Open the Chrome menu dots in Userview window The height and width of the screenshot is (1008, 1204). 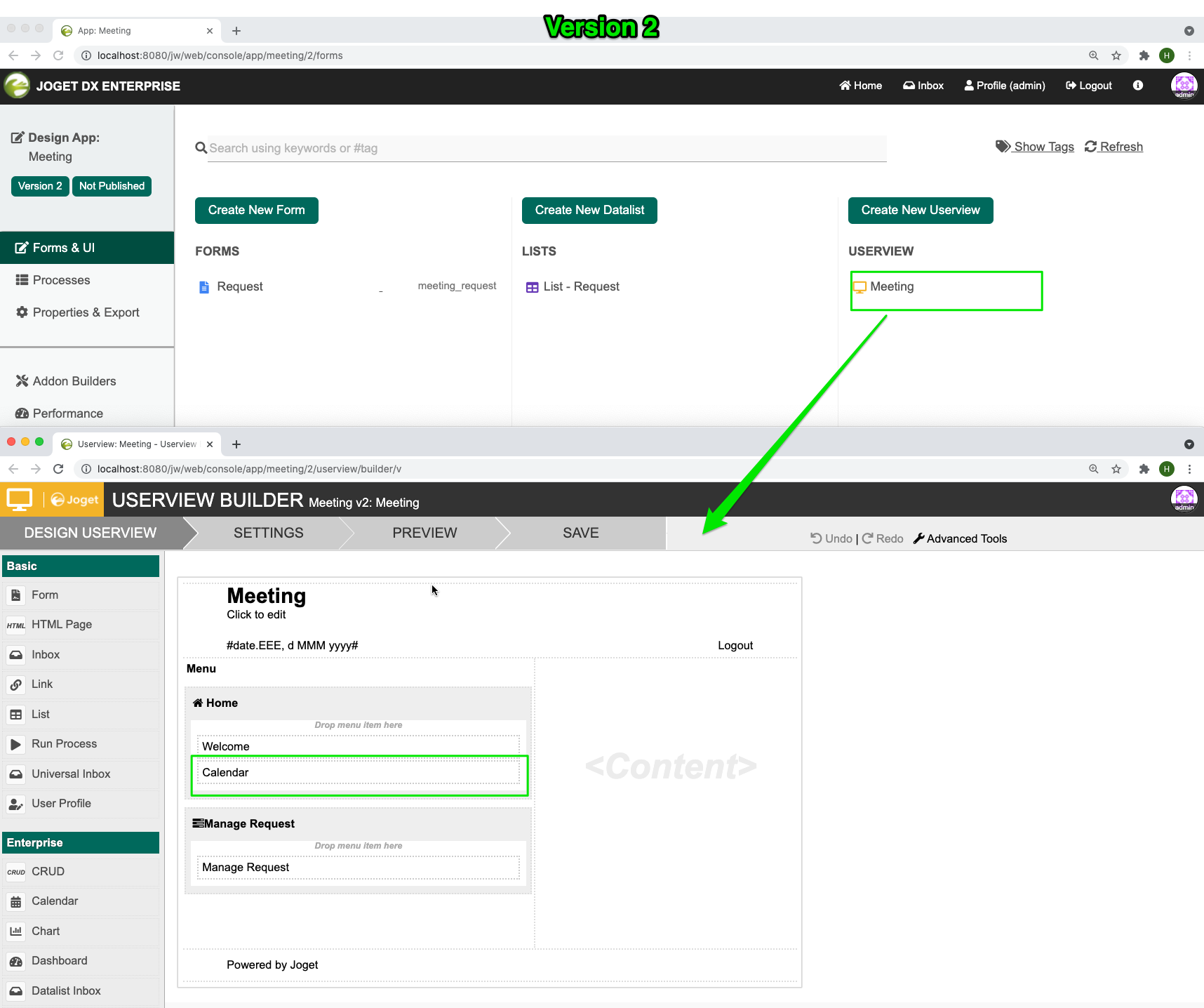[x=1189, y=469]
